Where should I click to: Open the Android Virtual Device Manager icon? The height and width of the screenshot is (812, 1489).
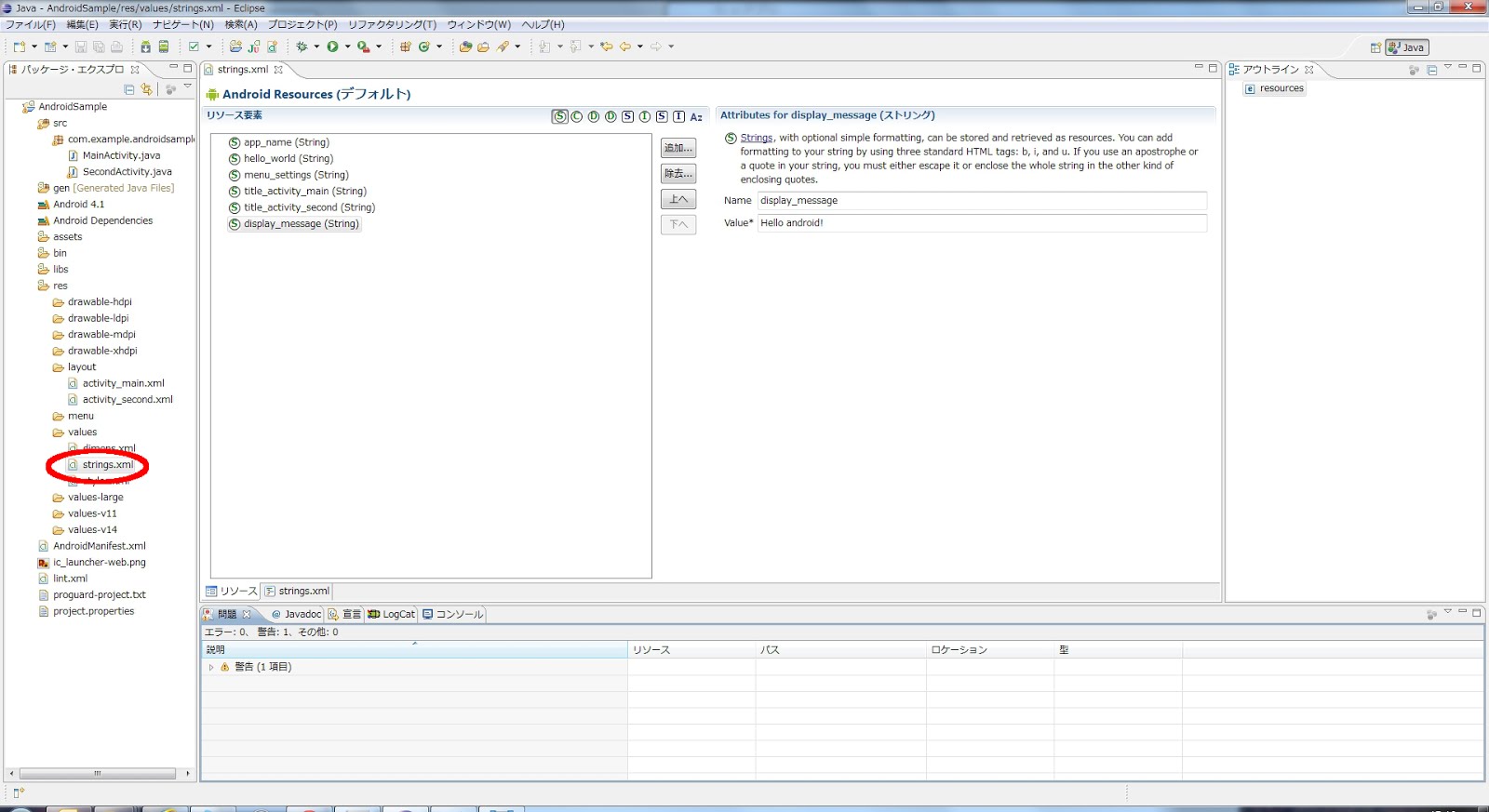pos(164,47)
